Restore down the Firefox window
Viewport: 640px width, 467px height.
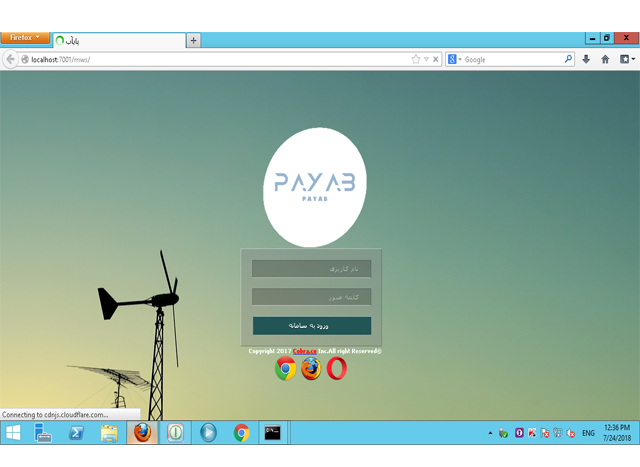tap(607, 38)
